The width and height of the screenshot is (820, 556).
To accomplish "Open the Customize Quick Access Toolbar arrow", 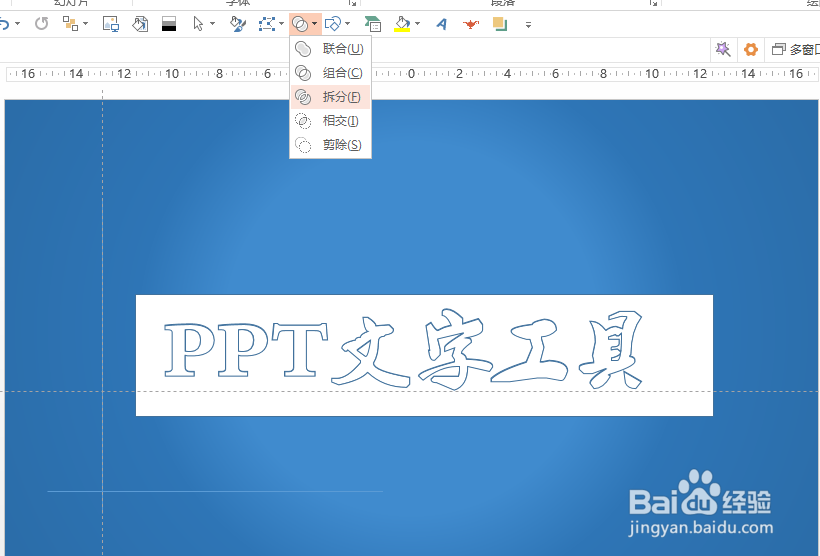I will (x=528, y=25).
